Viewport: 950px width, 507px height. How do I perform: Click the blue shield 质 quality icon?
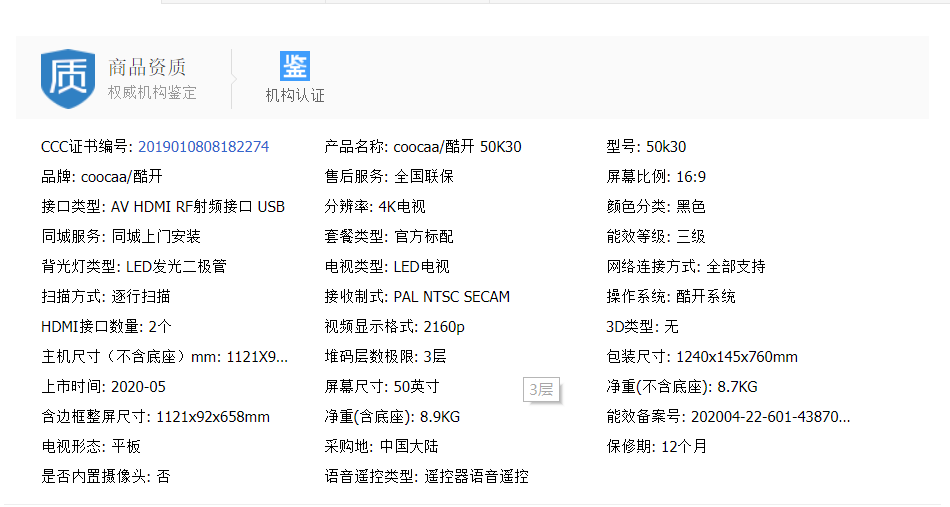[68, 79]
